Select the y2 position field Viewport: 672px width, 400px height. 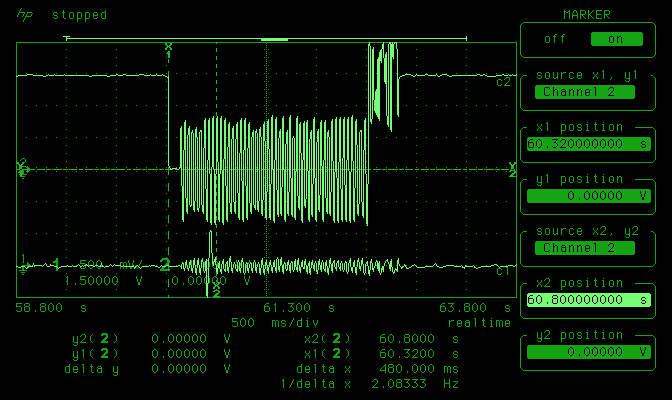[x=587, y=352]
